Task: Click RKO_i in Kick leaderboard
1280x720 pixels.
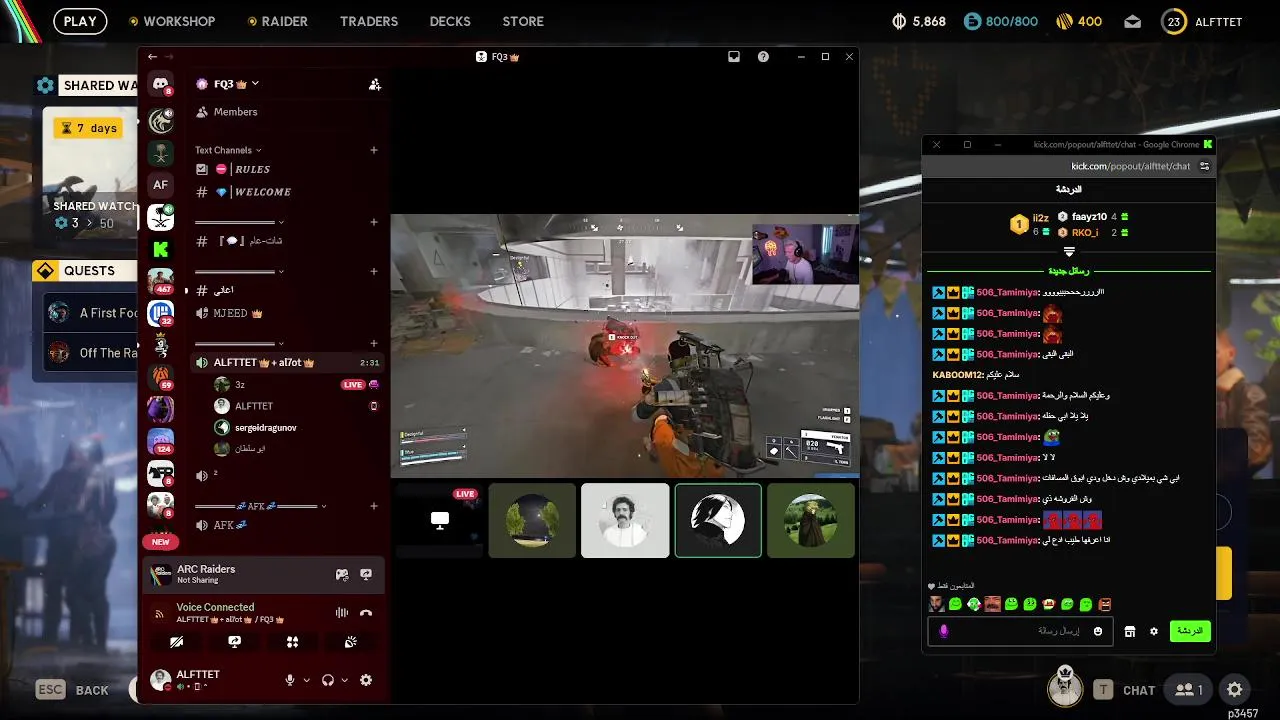Action: pyautogui.click(x=1085, y=233)
